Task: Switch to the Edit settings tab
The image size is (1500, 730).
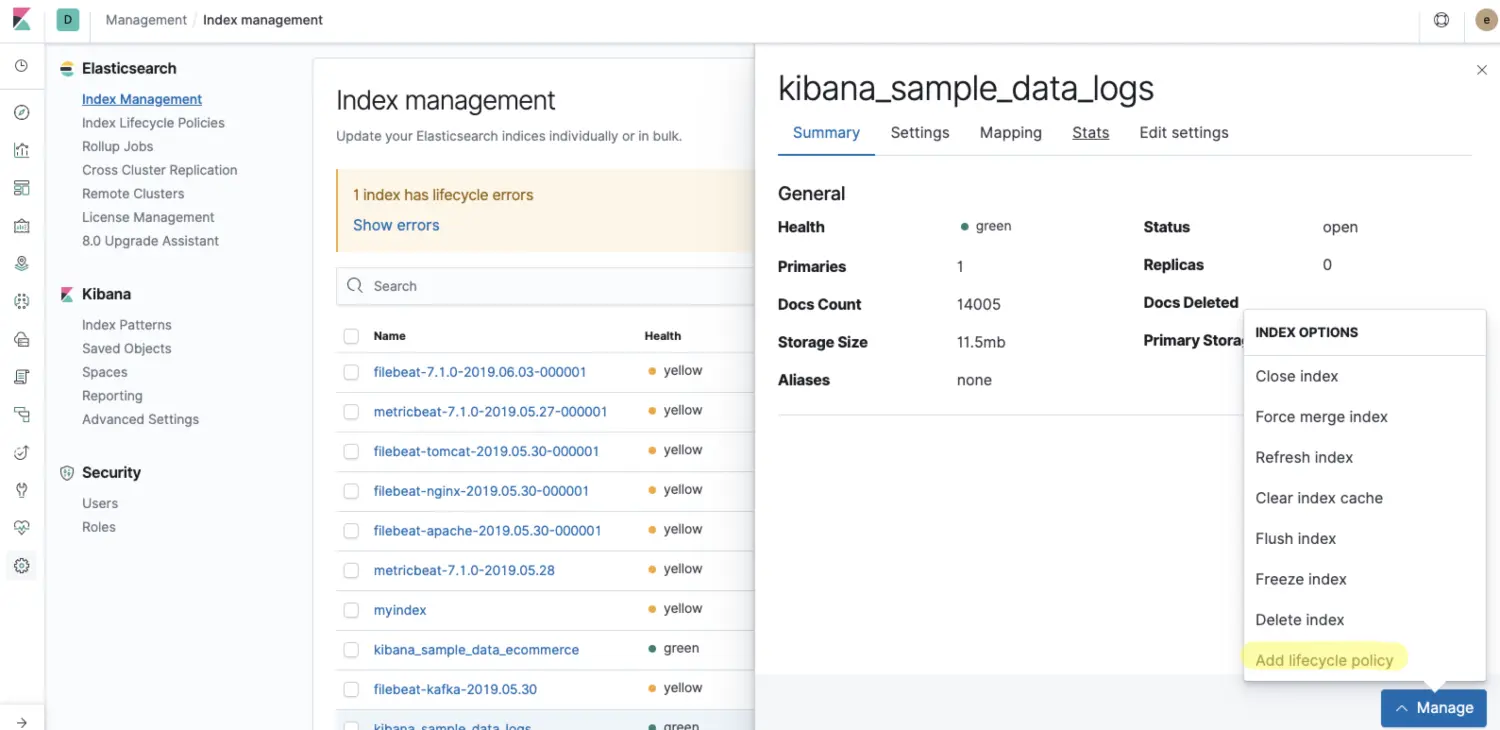Action: click(1184, 133)
